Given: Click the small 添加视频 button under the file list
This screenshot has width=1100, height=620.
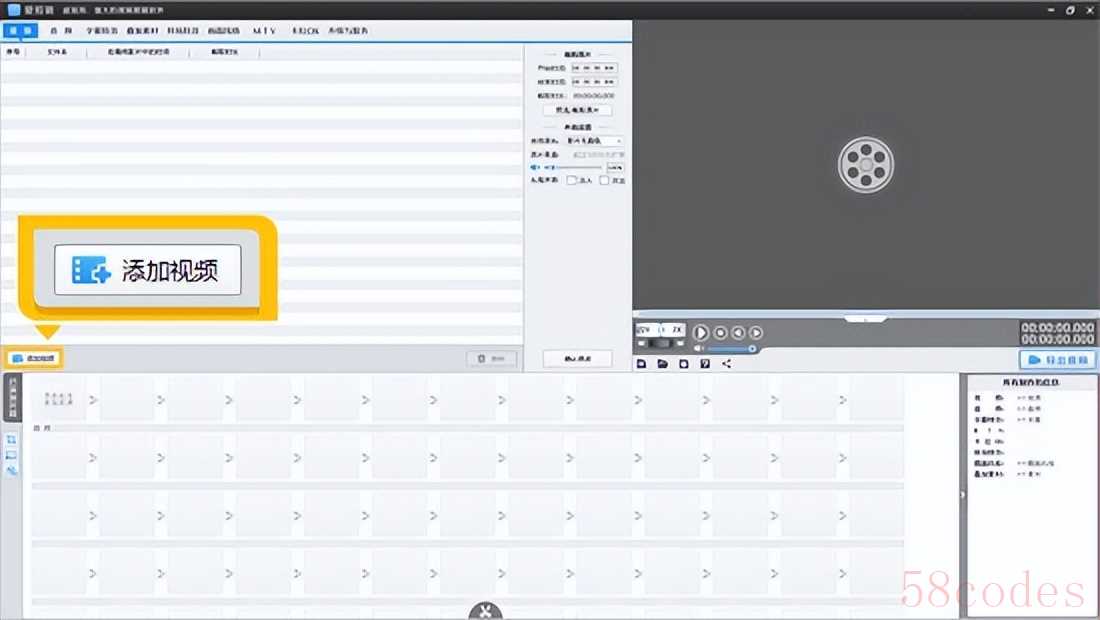Looking at the screenshot, I should (x=35, y=358).
